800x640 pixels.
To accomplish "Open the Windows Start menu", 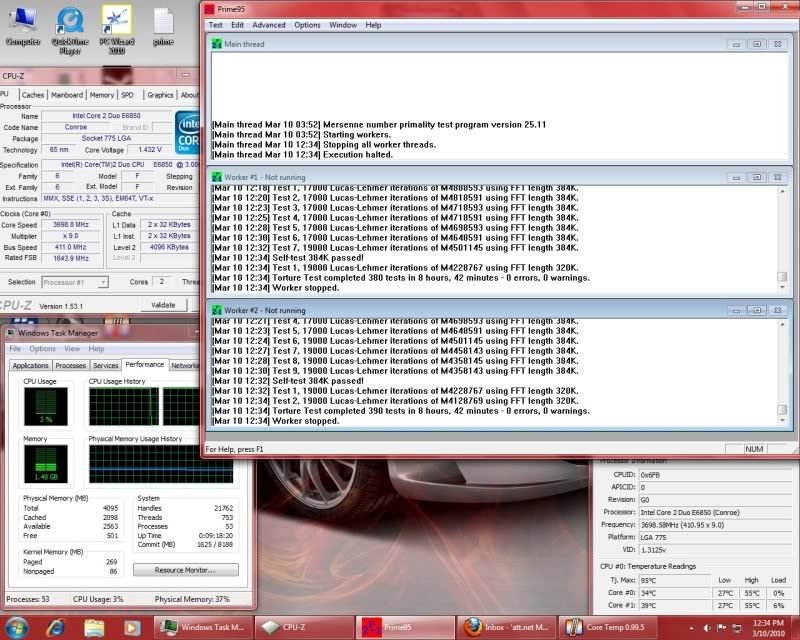I will (16, 627).
